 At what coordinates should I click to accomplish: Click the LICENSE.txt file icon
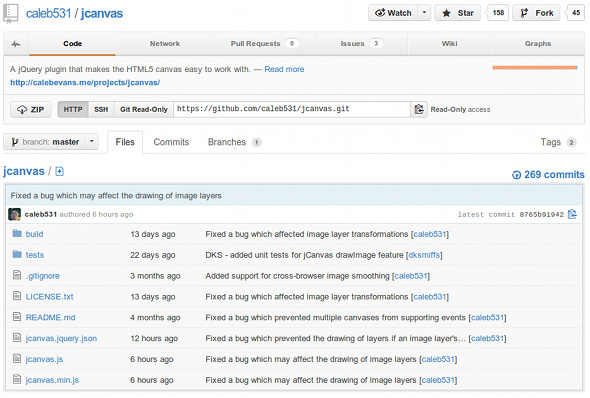pos(17,296)
